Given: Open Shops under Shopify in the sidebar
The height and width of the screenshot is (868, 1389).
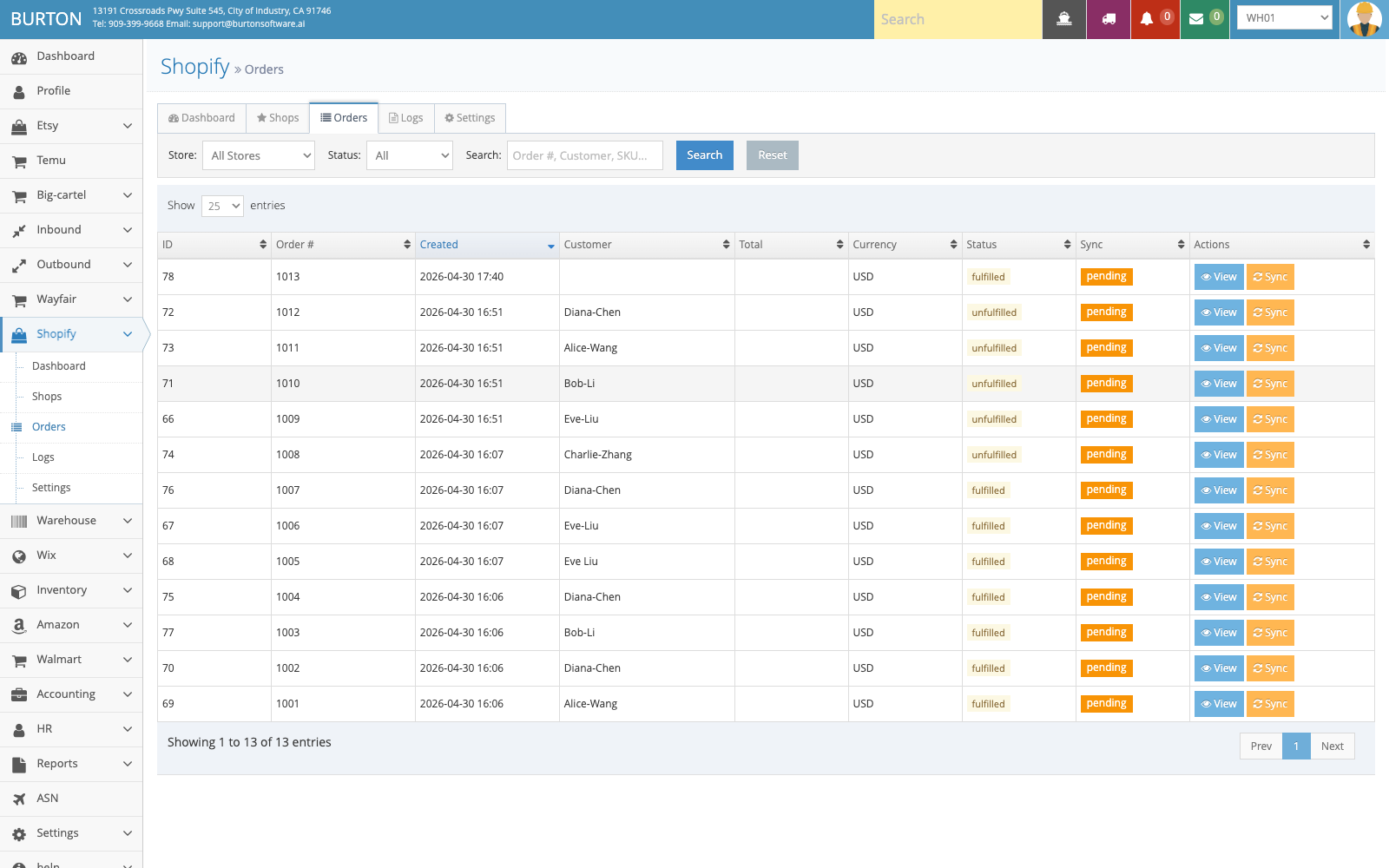Looking at the screenshot, I should click(47, 397).
